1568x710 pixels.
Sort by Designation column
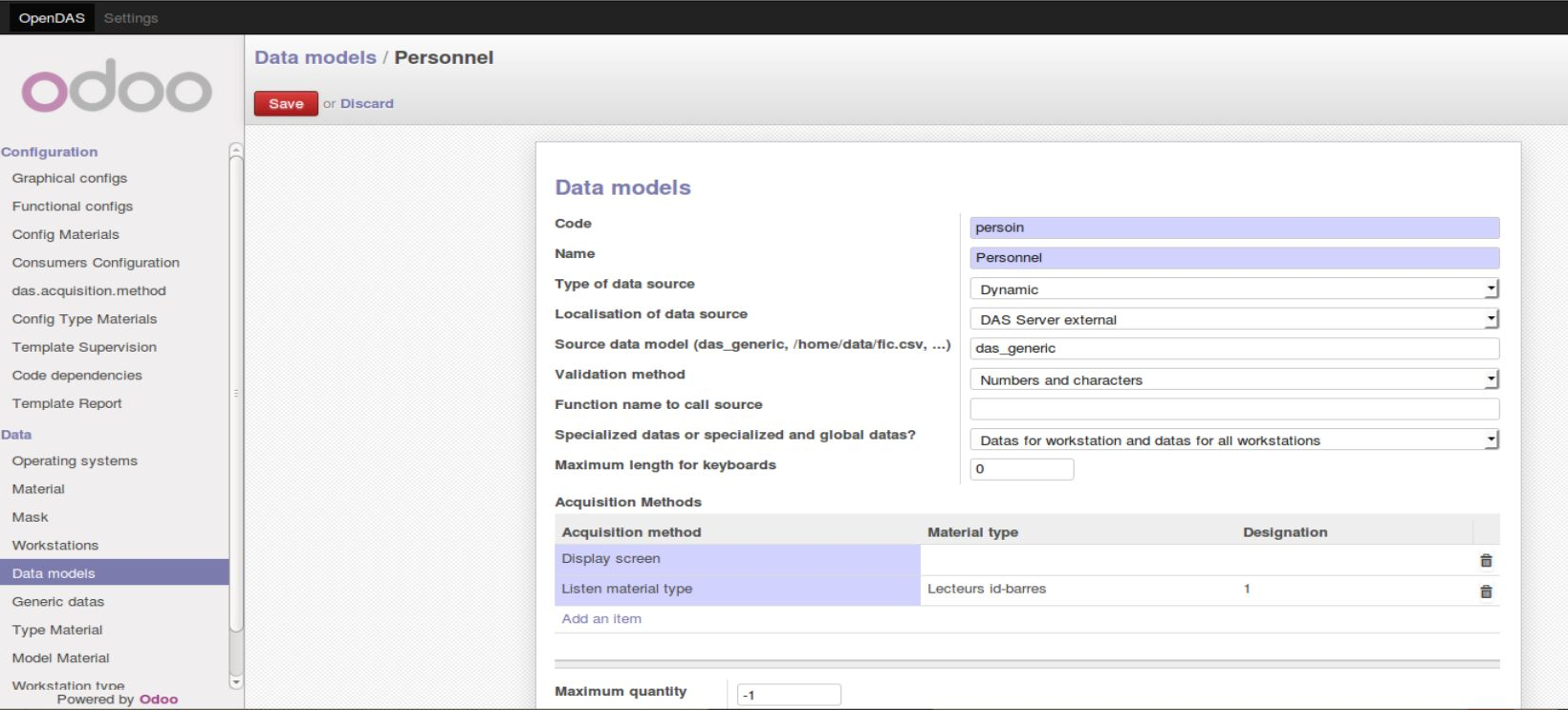pyautogui.click(x=1285, y=532)
